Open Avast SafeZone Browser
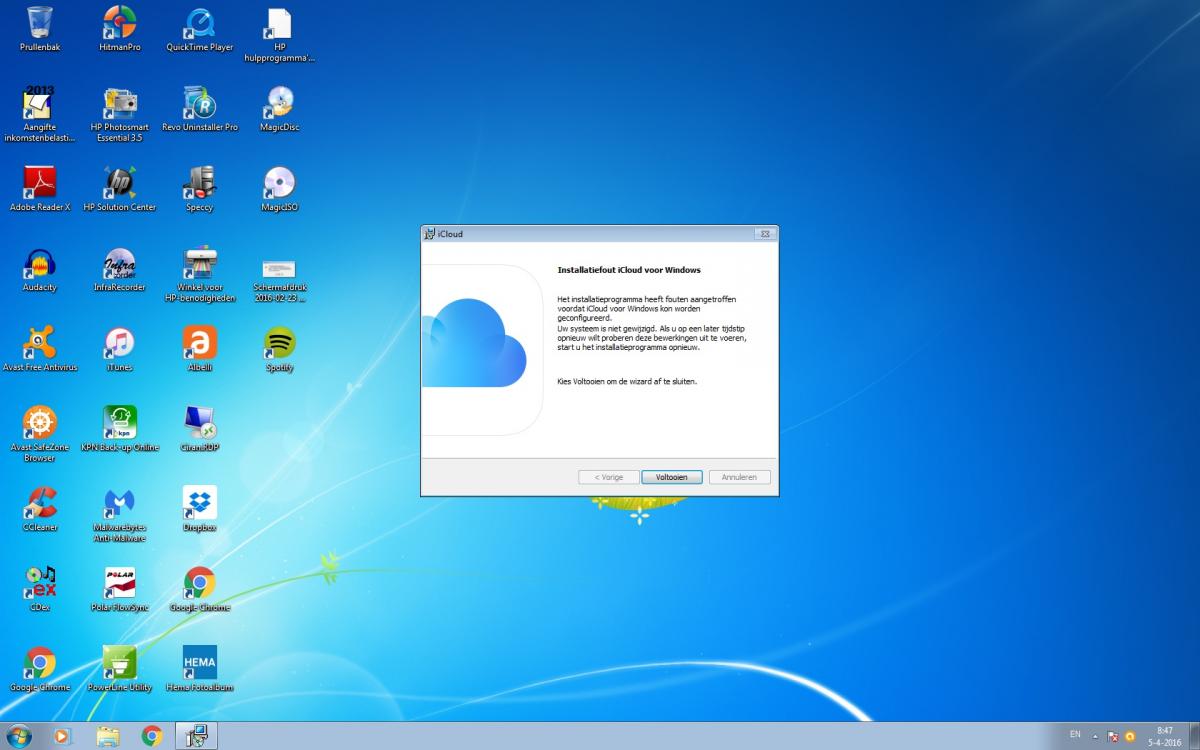Screen dimensions: 1200x750 40,434
